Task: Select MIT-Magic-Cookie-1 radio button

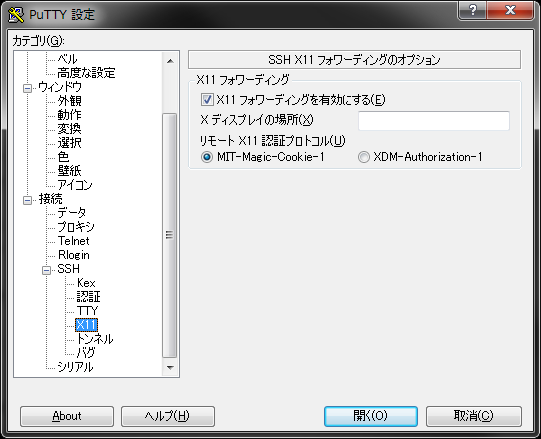Action: pos(207,157)
